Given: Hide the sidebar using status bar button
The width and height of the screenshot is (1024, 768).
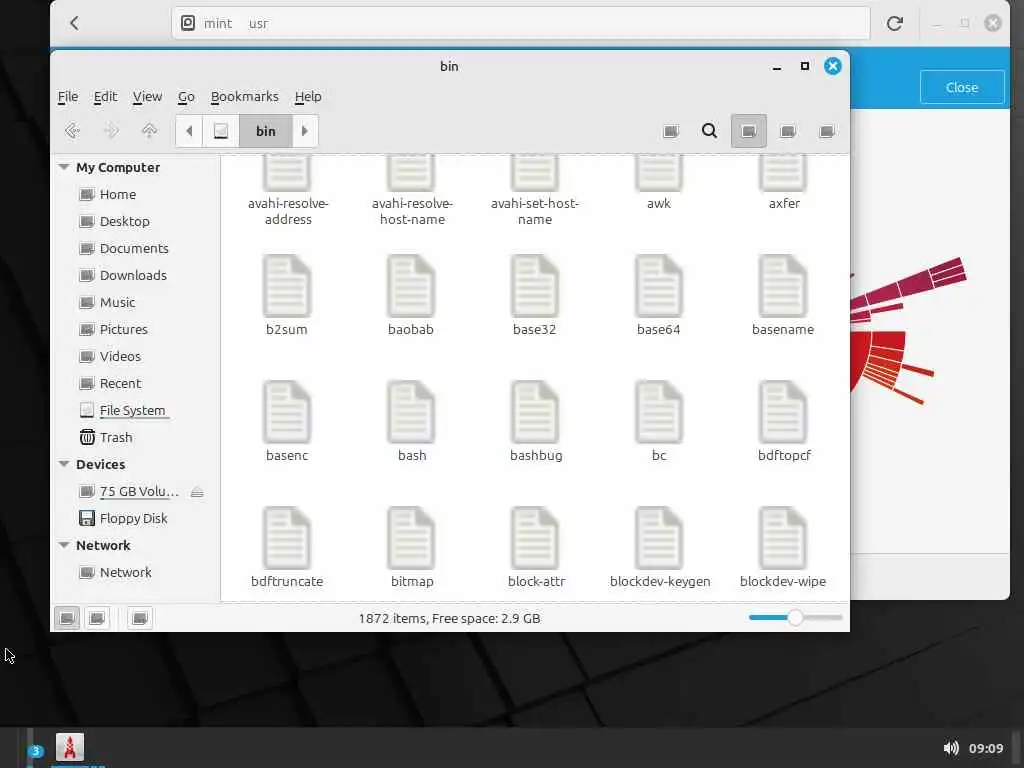Looking at the screenshot, I should pyautogui.click(x=140, y=618).
